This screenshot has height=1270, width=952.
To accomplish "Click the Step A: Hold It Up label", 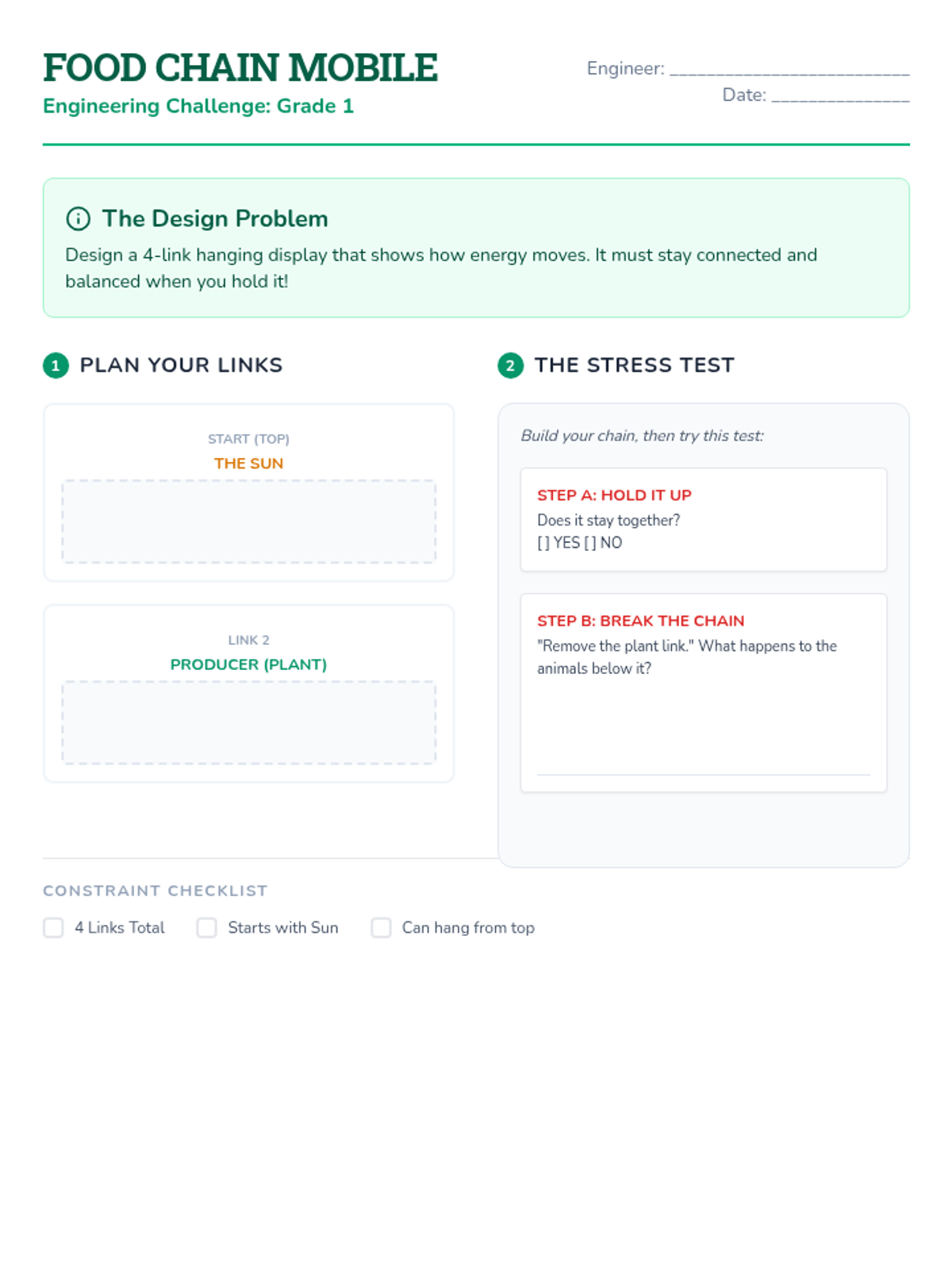I will pos(615,495).
